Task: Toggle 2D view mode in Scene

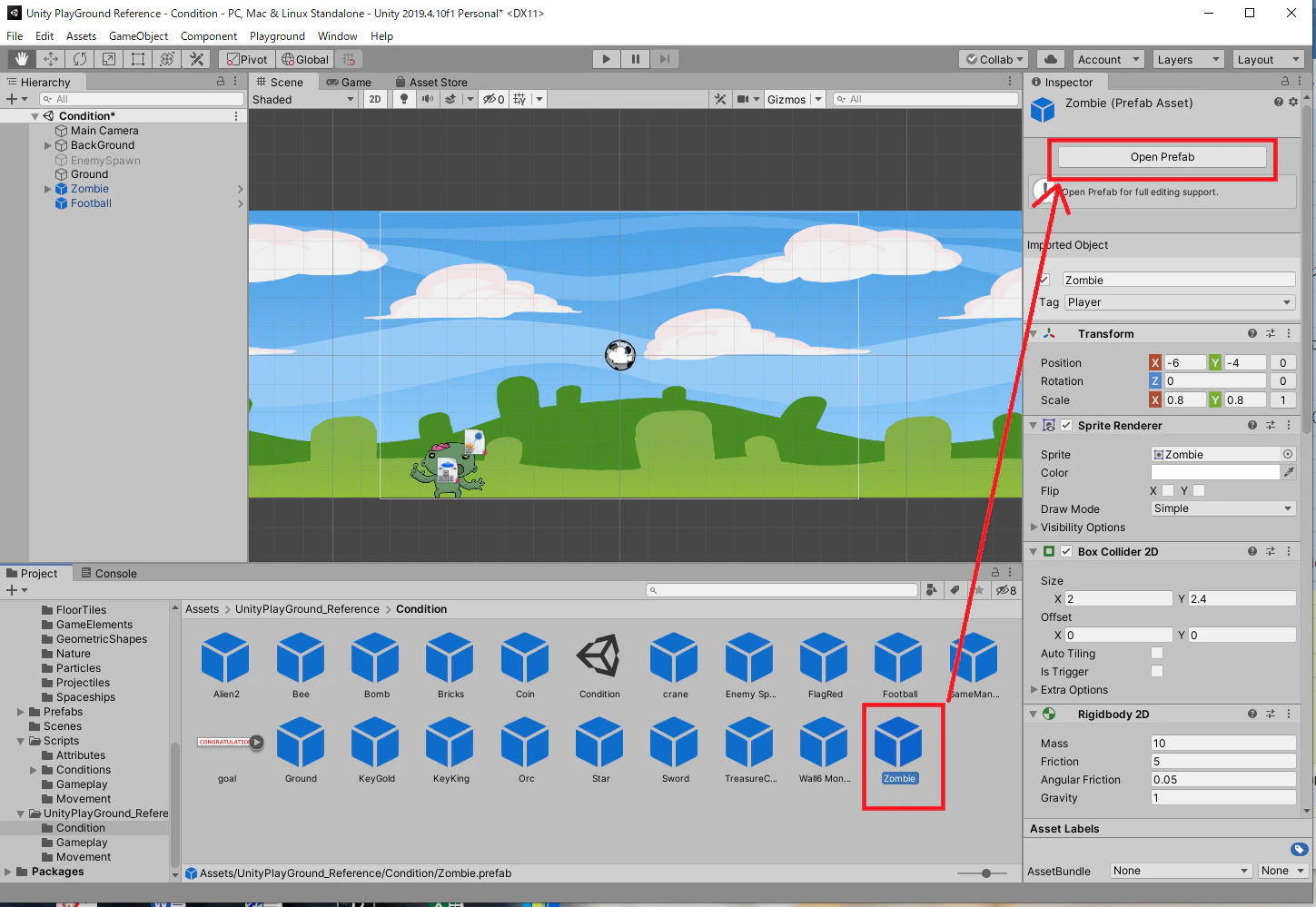Action: 375,99
